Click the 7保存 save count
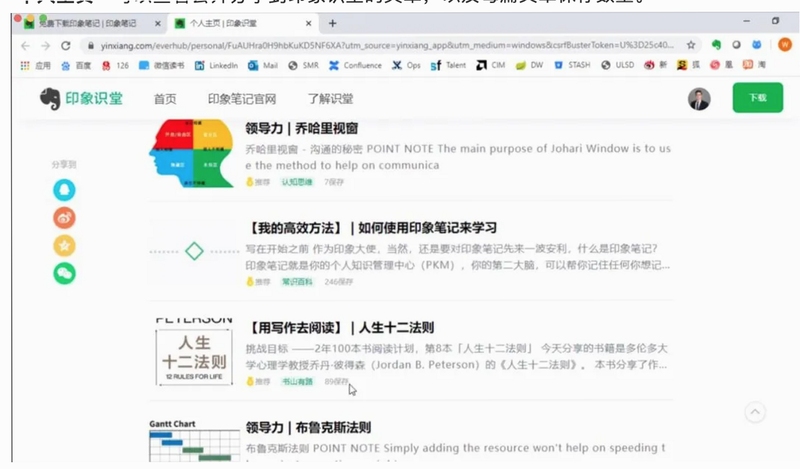This screenshot has width=800, height=469. pos(334,182)
